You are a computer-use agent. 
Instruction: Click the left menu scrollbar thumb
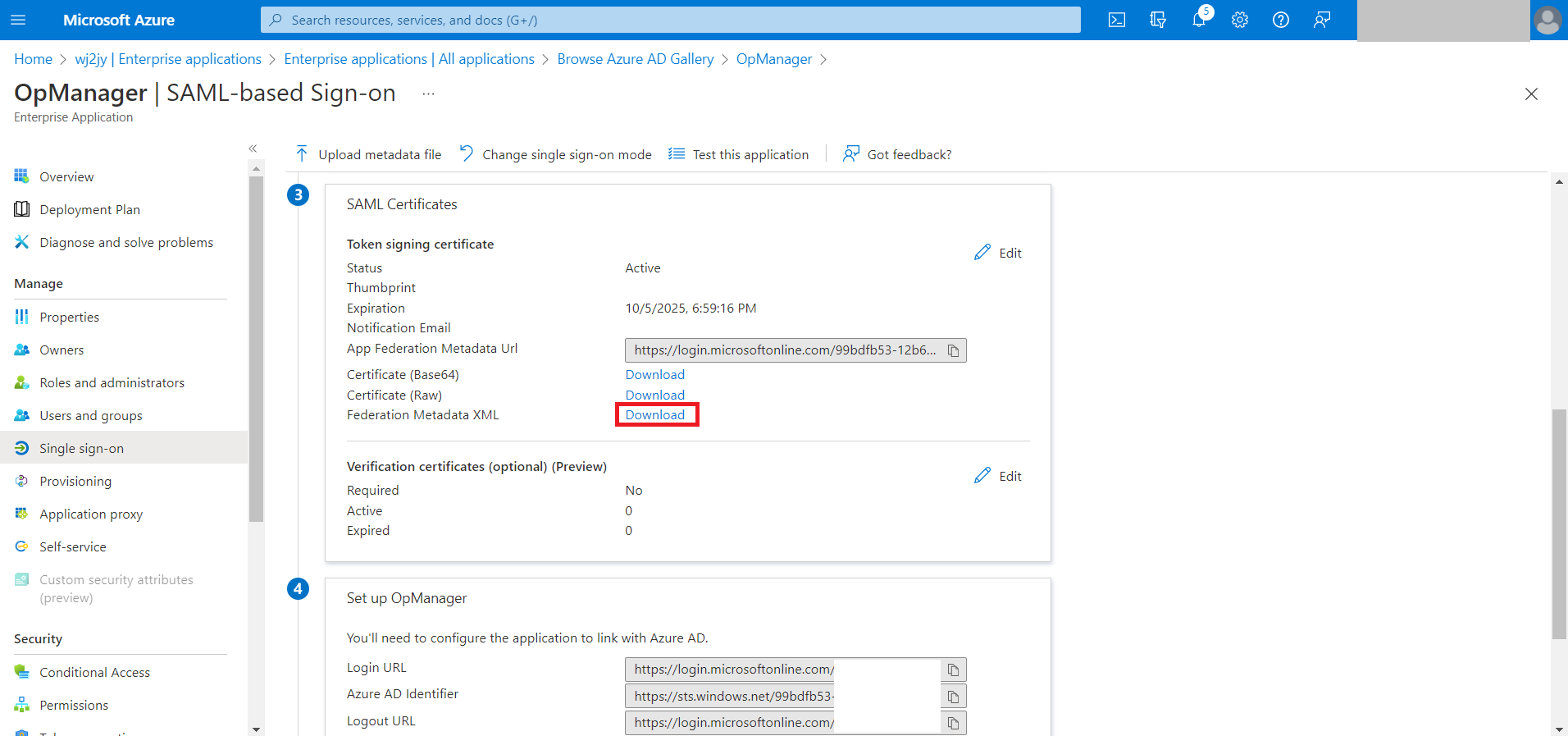257,348
